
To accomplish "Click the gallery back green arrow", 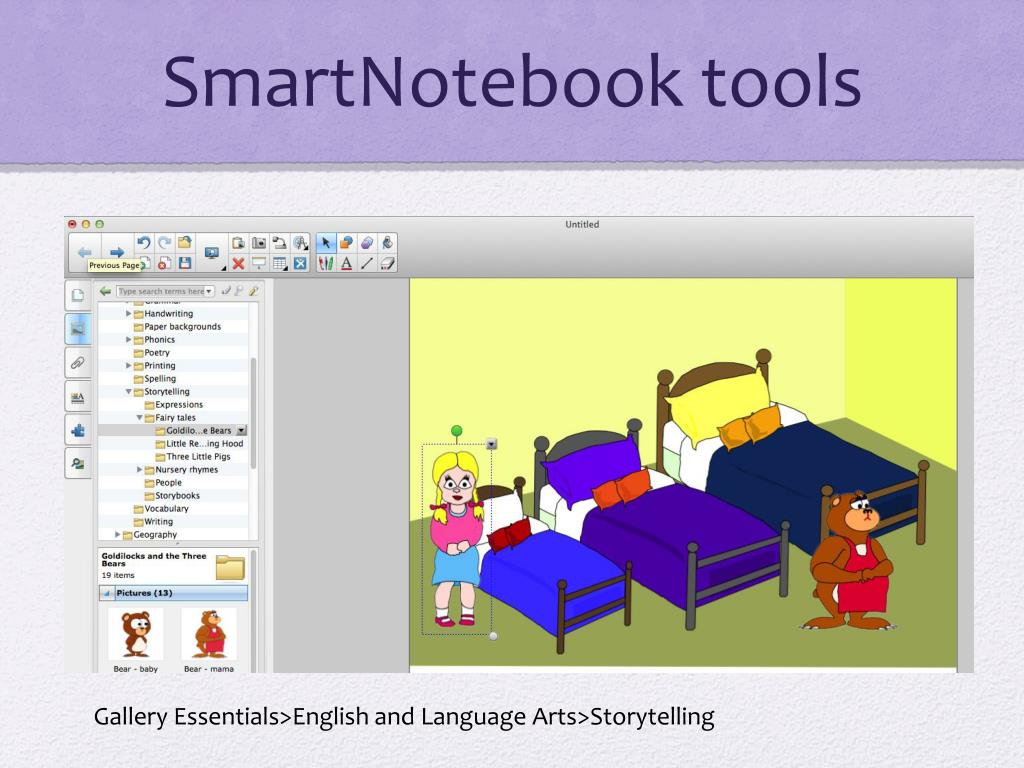I will click(105, 291).
